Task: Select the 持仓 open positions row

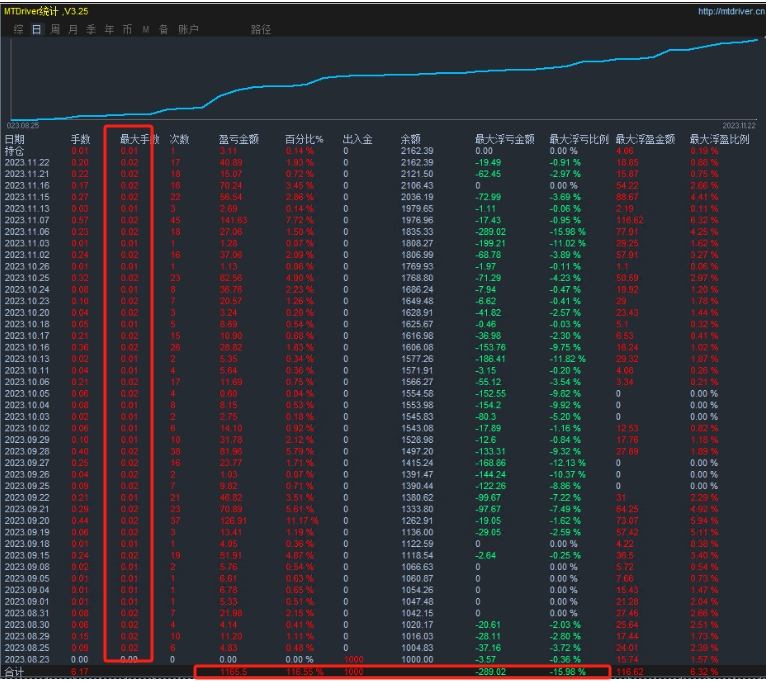Action: [15, 151]
